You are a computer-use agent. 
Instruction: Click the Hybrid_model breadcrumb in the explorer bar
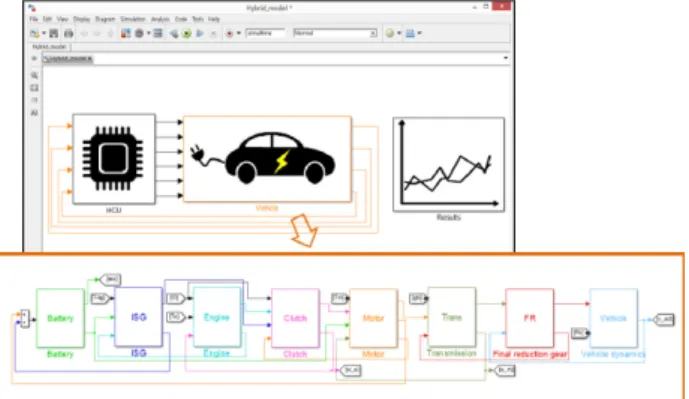coord(68,58)
